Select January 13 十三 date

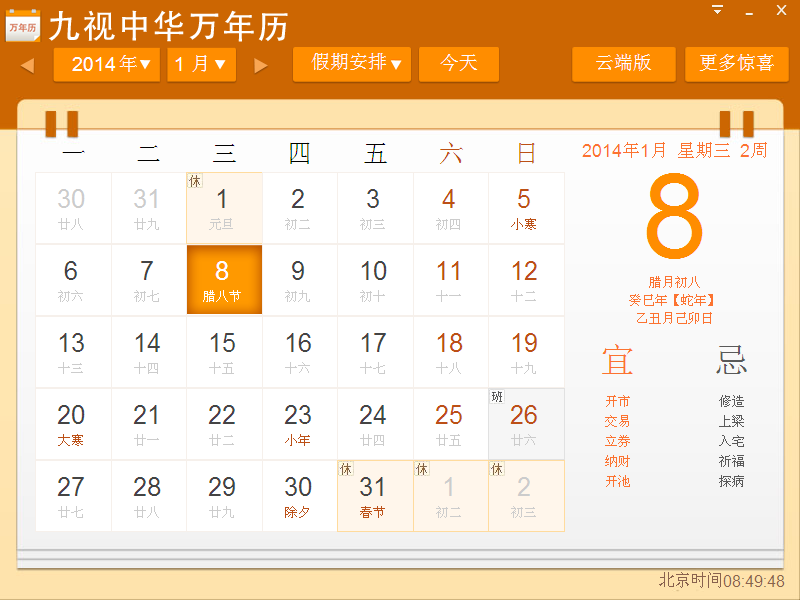(x=73, y=352)
